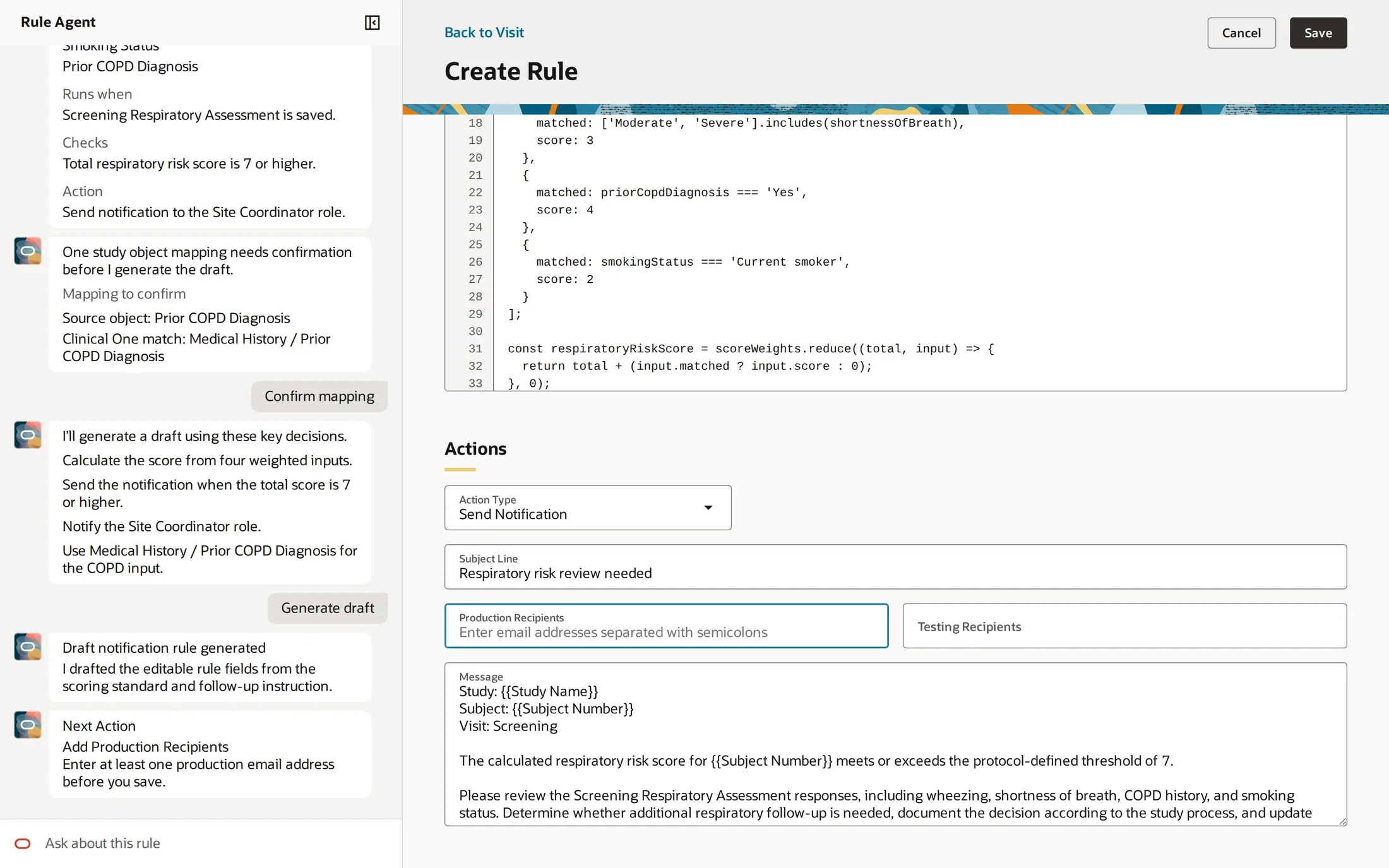Click 'Notify the Site Coordinator role.' line
The image size is (1389, 868).
162,526
